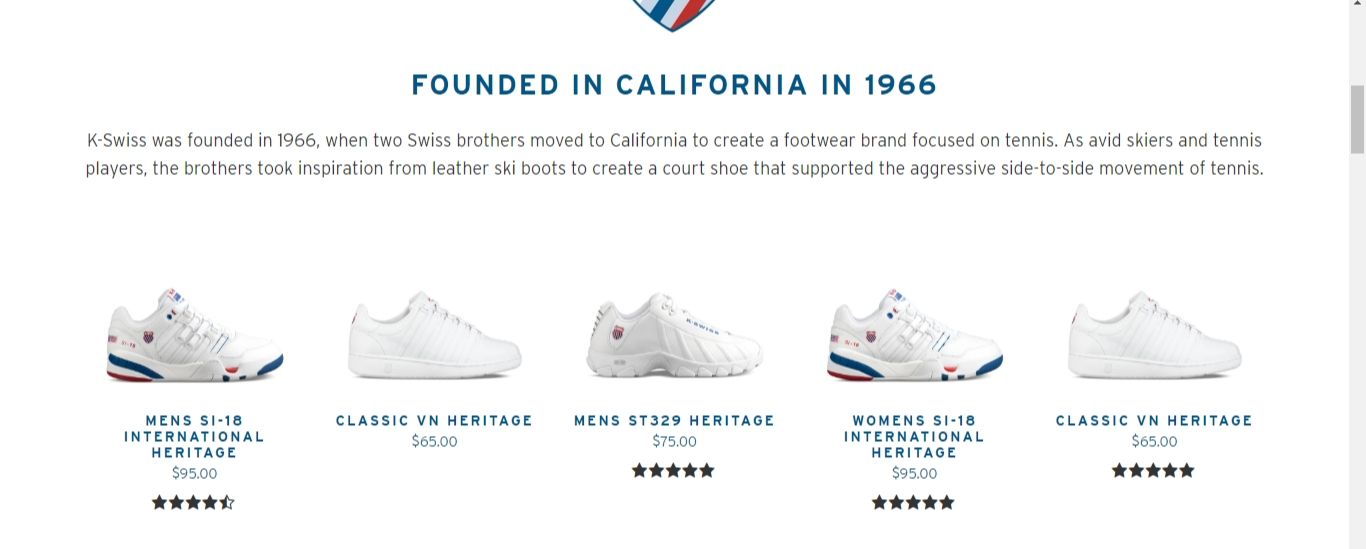This screenshot has height=549, width=1366.
Task: Click the first Classic VN Heritage title link
Action: click(x=434, y=420)
